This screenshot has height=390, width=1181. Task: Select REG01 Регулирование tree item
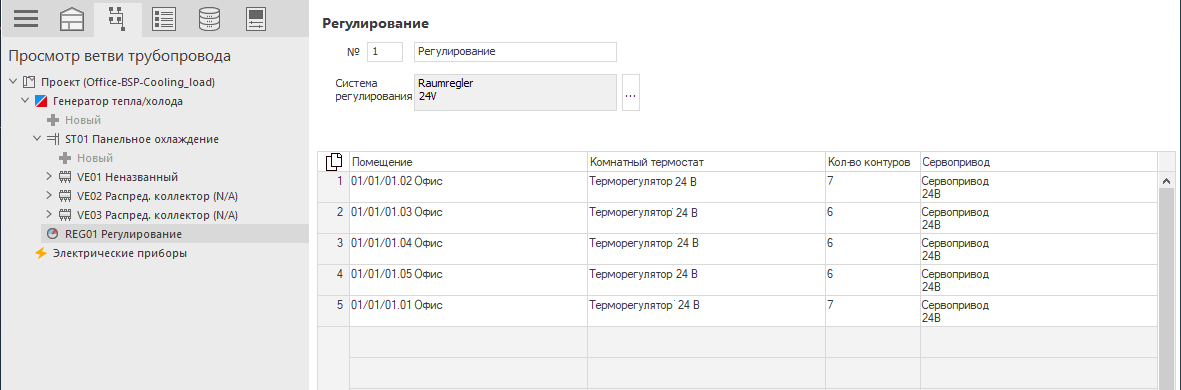click(124, 234)
